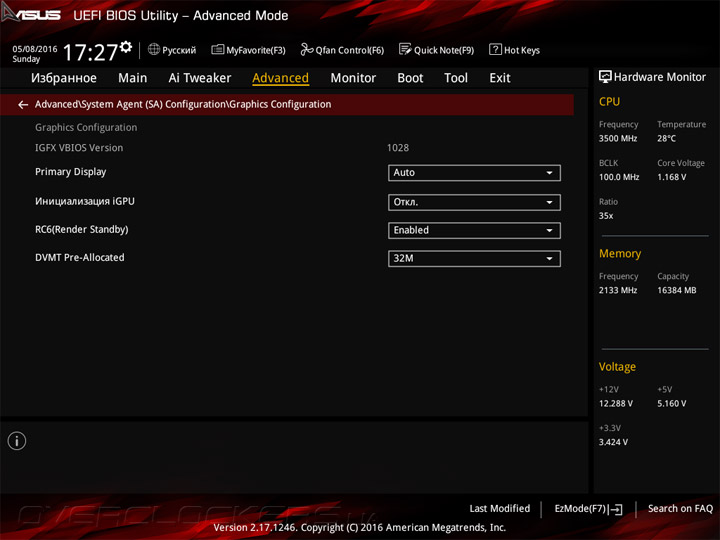Click memory capacity 16384 MB
The width and height of the screenshot is (720, 540).
(x=677, y=290)
